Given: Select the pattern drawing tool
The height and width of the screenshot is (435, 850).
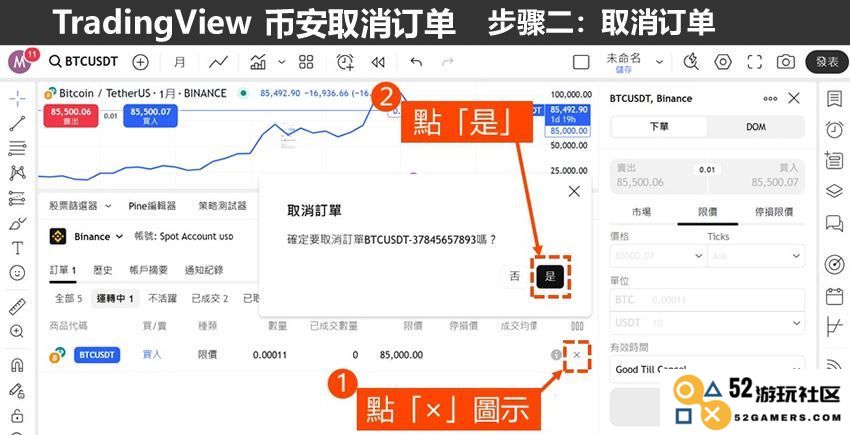Looking at the screenshot, I should [x=17, y=173].
